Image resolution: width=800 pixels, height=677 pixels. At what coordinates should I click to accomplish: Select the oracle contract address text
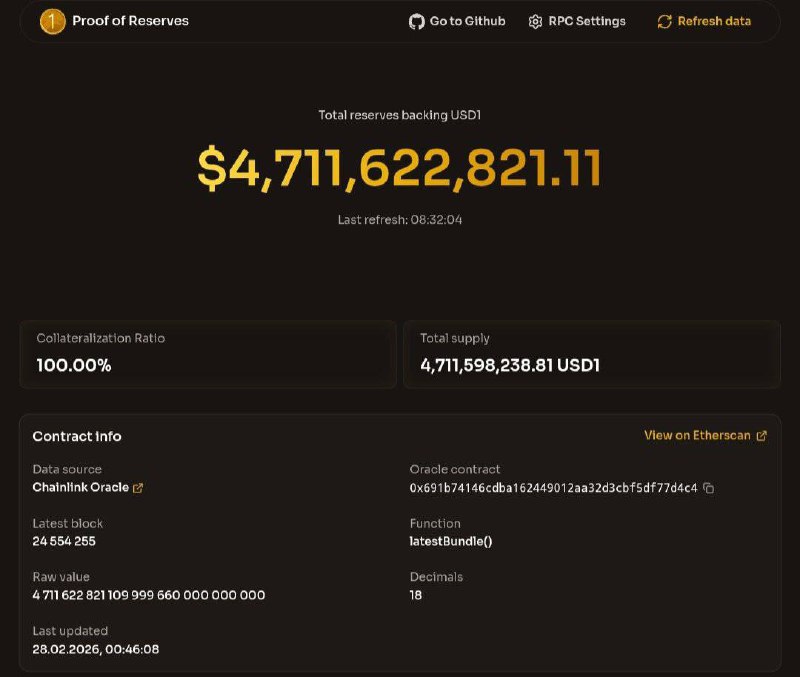(553, 488)
